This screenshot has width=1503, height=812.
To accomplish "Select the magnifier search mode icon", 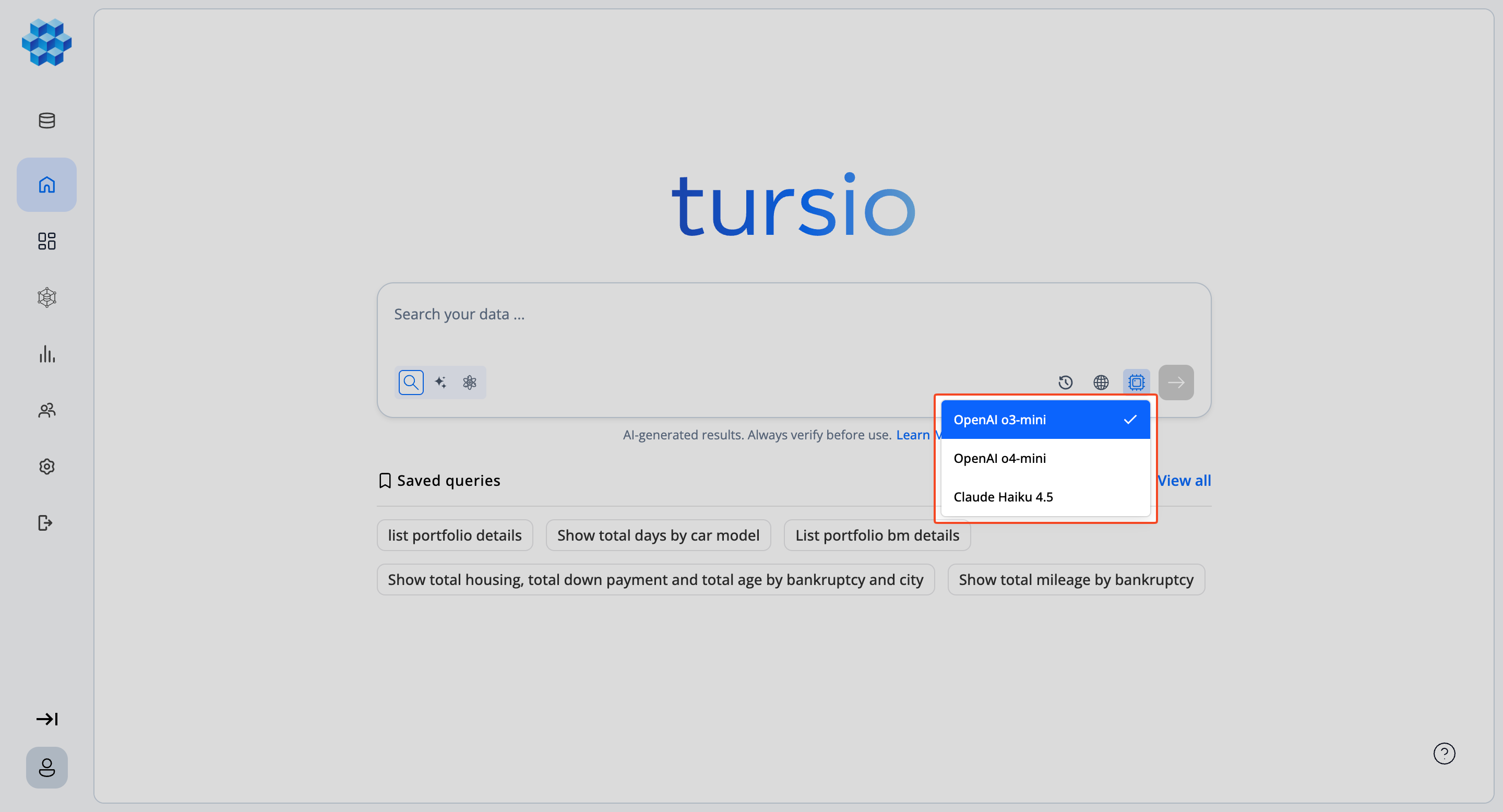I will (411, 383).
